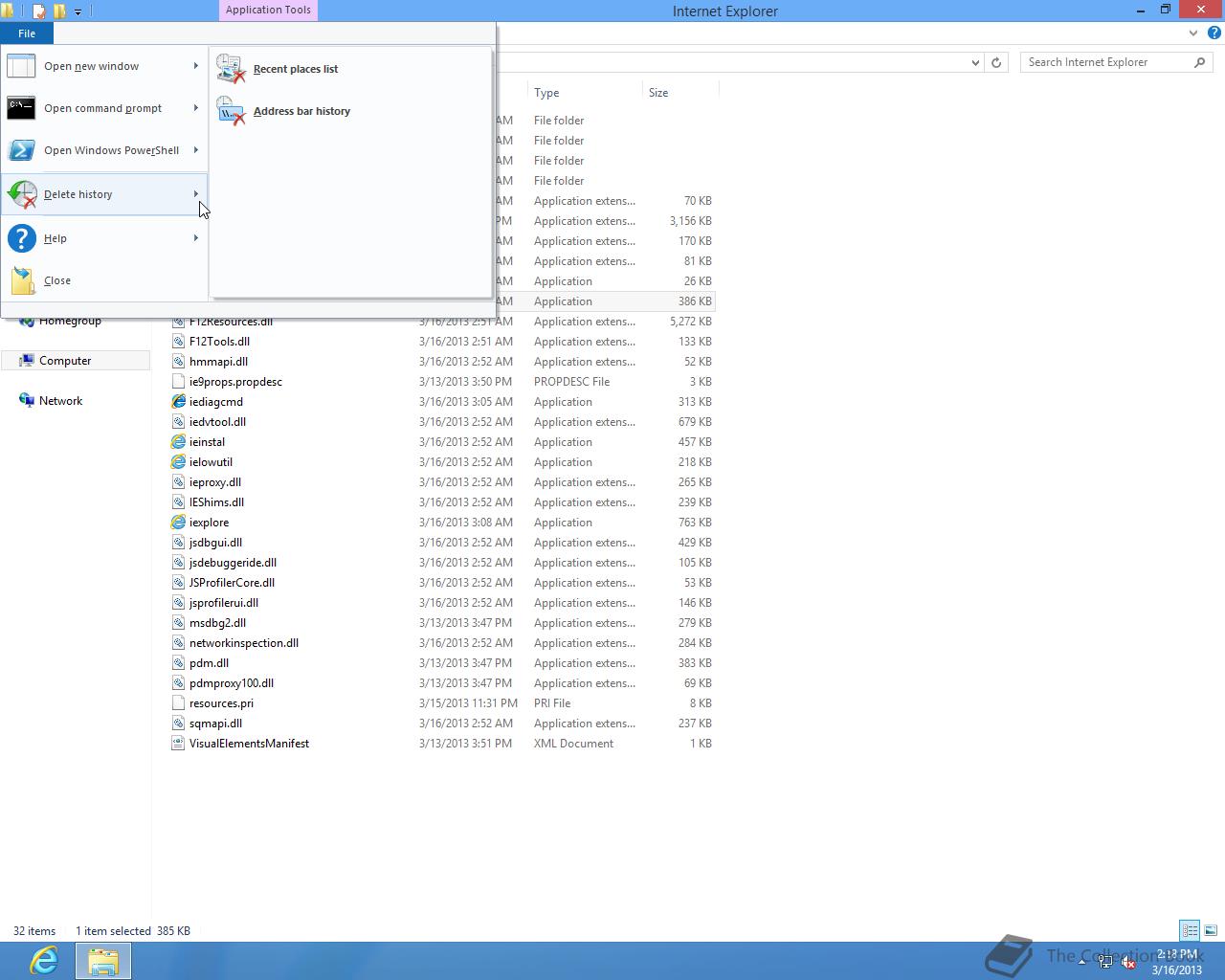The image size is (1225, 980).
Task: Click the blue ribbon help icon at top right
Action: [1214, 33]
